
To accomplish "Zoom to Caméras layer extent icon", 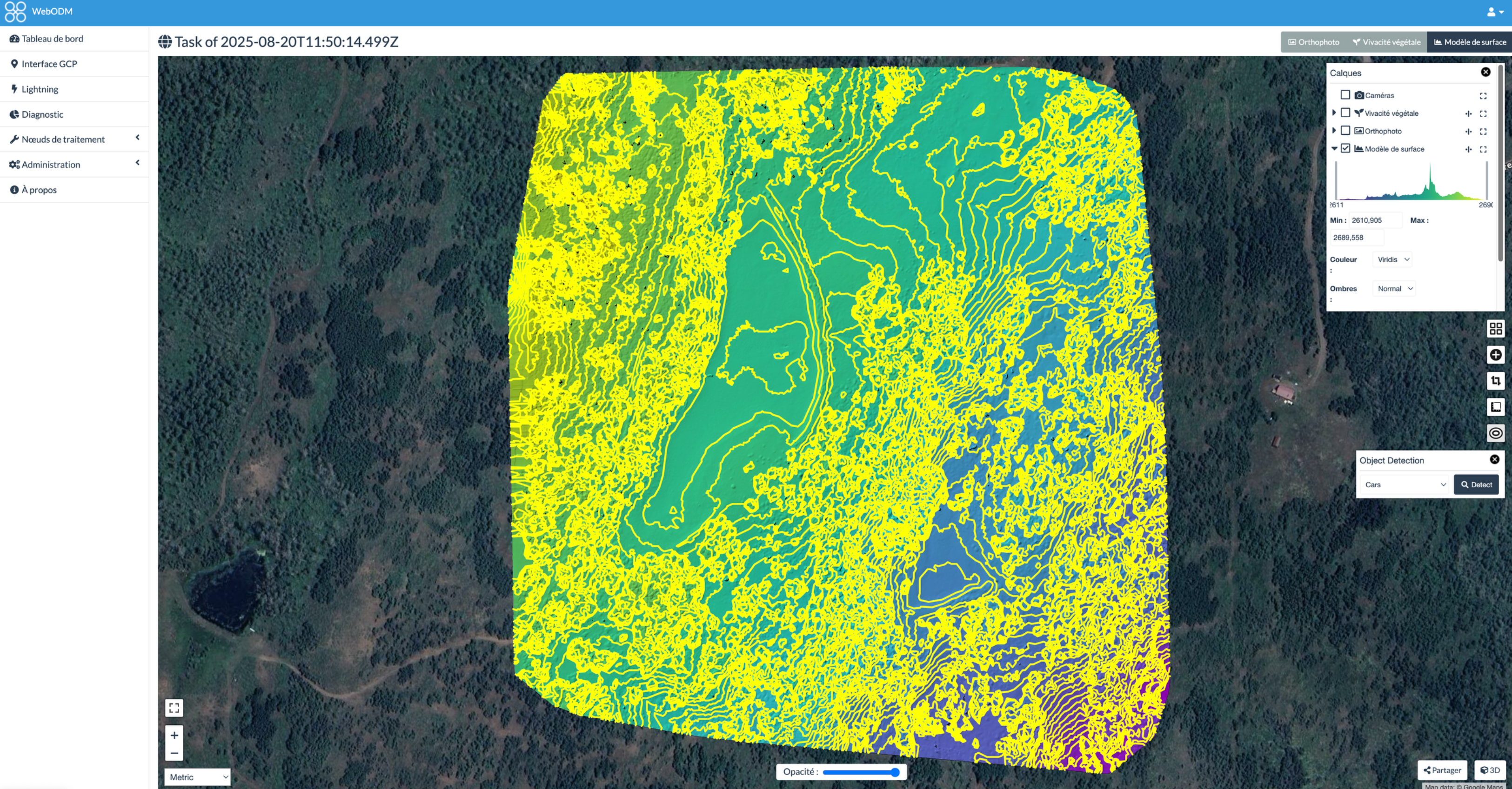I will click(x=1483, y=96).
